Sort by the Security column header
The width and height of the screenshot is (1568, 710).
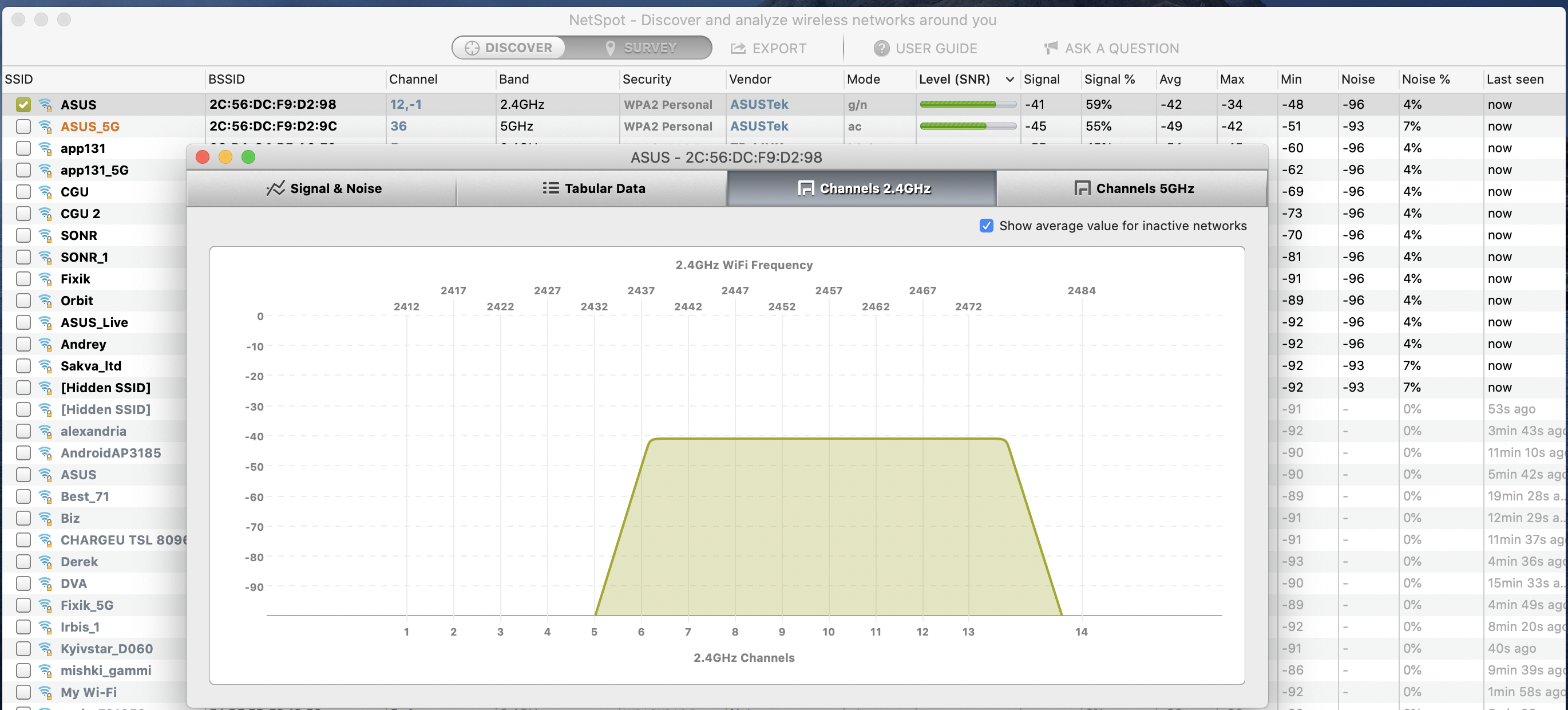click(x=672, y=79)
